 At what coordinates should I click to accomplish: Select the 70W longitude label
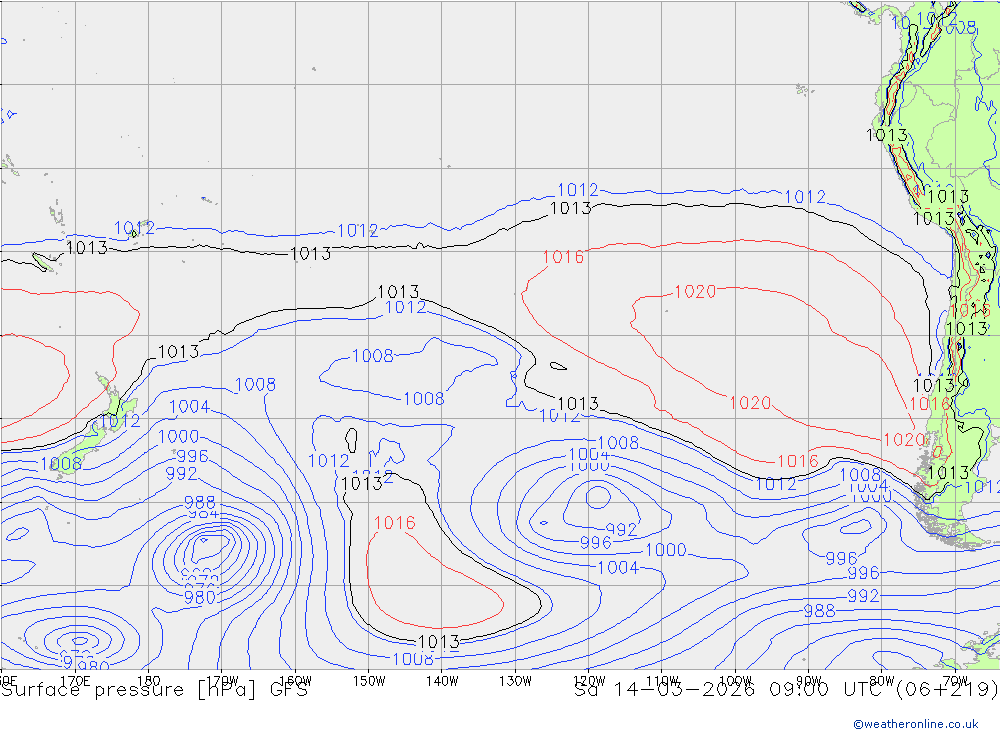(x=955, y=681)
